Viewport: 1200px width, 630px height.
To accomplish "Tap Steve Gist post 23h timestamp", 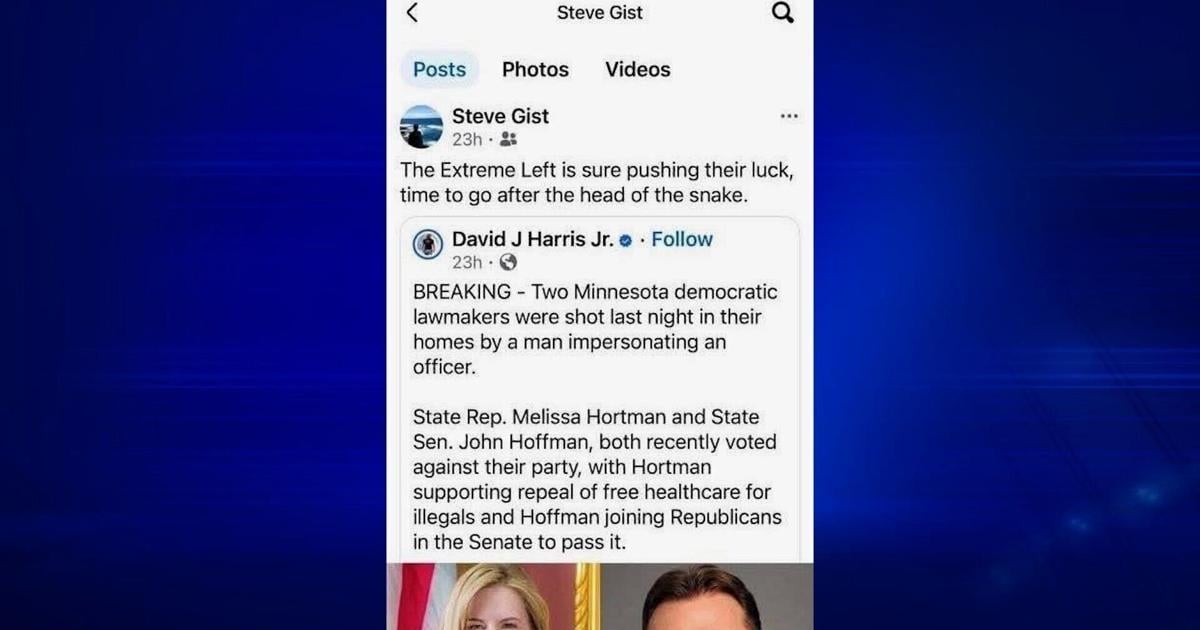I will point(467,140).
